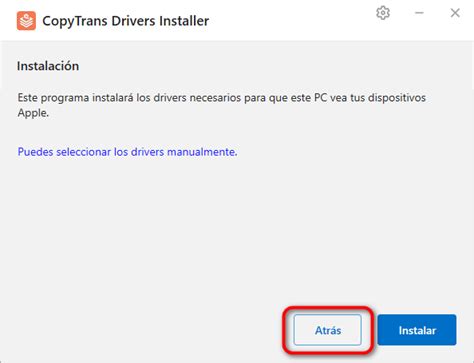Screen dimensions: 474x363
Task: Close the installer with the X icon
Action: point(455,13)
